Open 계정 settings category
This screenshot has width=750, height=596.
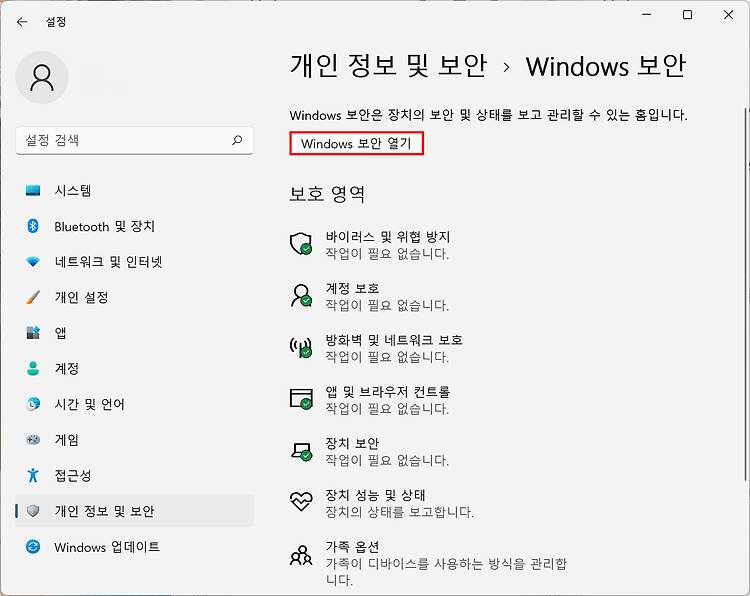[x=134, y=368]
